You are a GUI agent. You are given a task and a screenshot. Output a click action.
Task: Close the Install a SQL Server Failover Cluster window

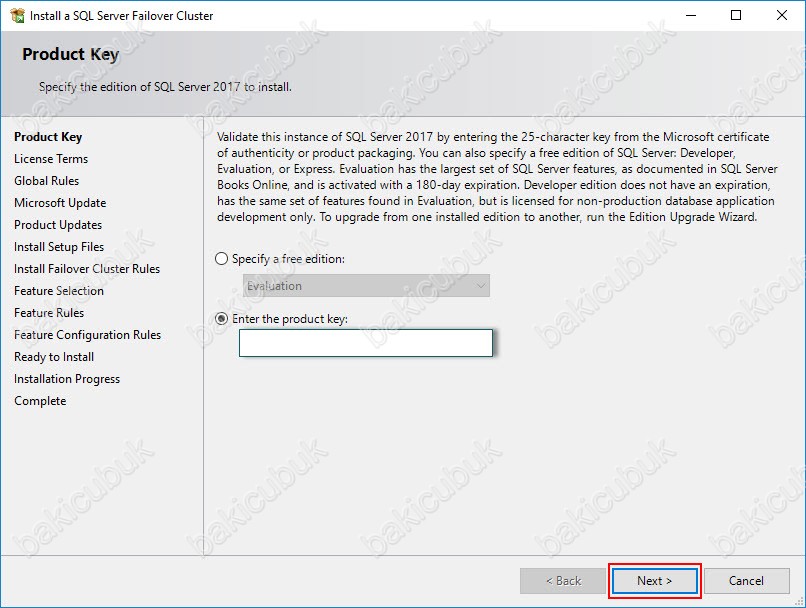pos(782,15)
